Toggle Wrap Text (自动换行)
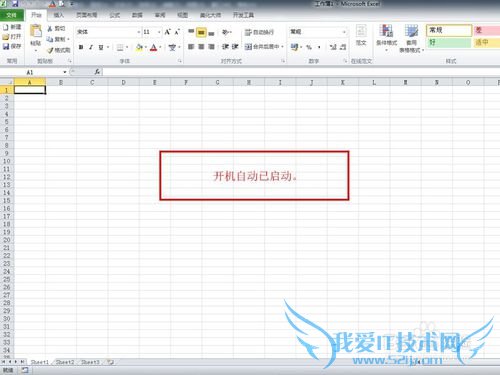The image size is (500, 375). pos(259,32)
